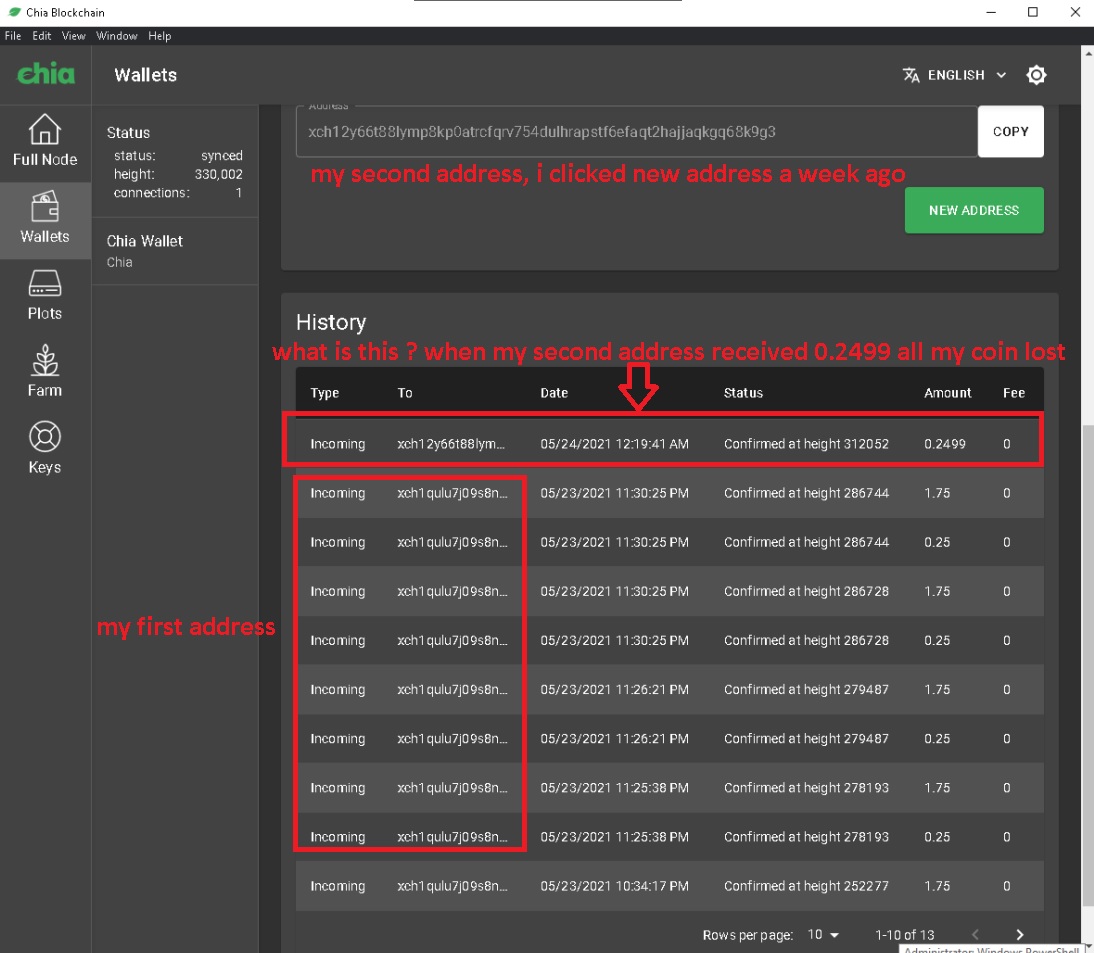This screenshot has width=1094, height=953.
Task: Close the Chia Blockchain window
Action: [x=1074, y=12]
